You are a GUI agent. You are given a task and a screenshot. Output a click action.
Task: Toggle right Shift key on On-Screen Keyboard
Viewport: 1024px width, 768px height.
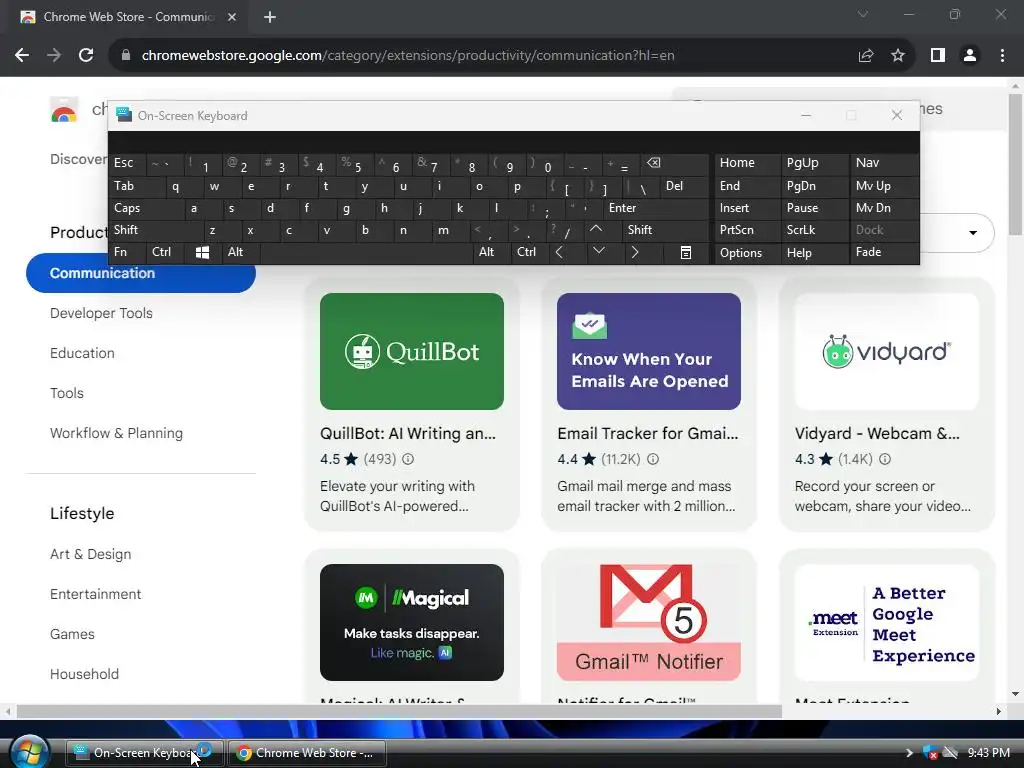(665, 230)
